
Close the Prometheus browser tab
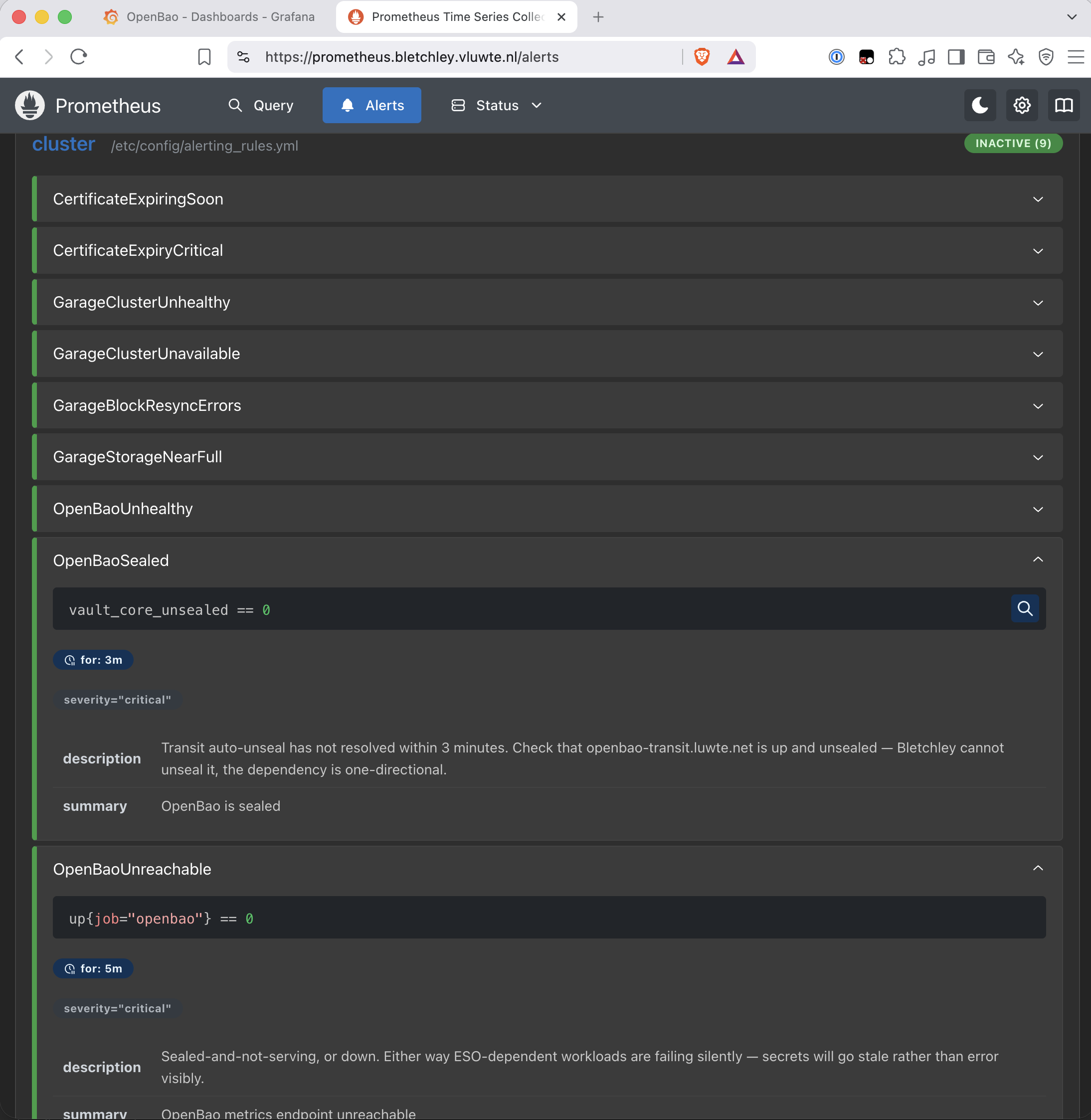tap(561, 17)
